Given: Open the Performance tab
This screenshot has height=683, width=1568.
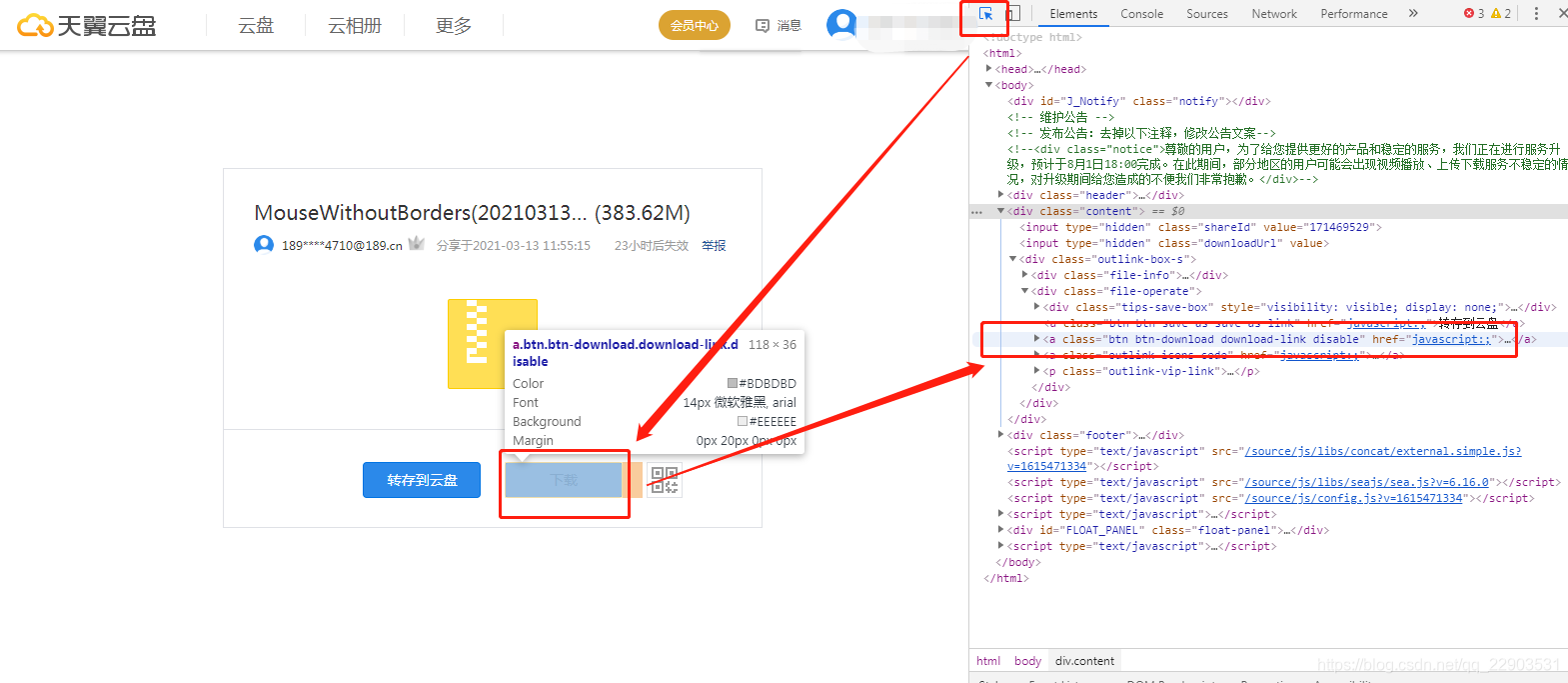Looking at the screenshot, I should coord(1354,14).
